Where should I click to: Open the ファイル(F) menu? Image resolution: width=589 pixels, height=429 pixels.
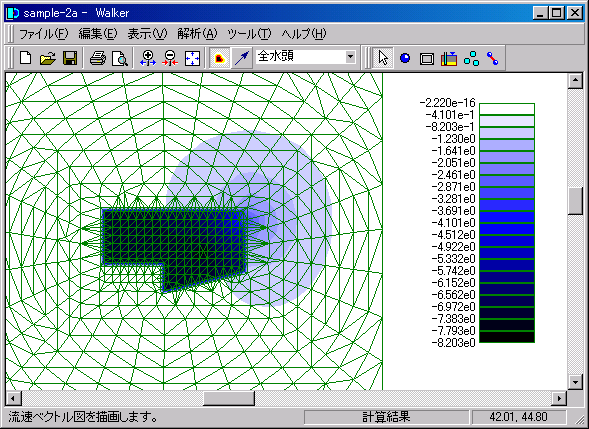(x=43, y=34)
